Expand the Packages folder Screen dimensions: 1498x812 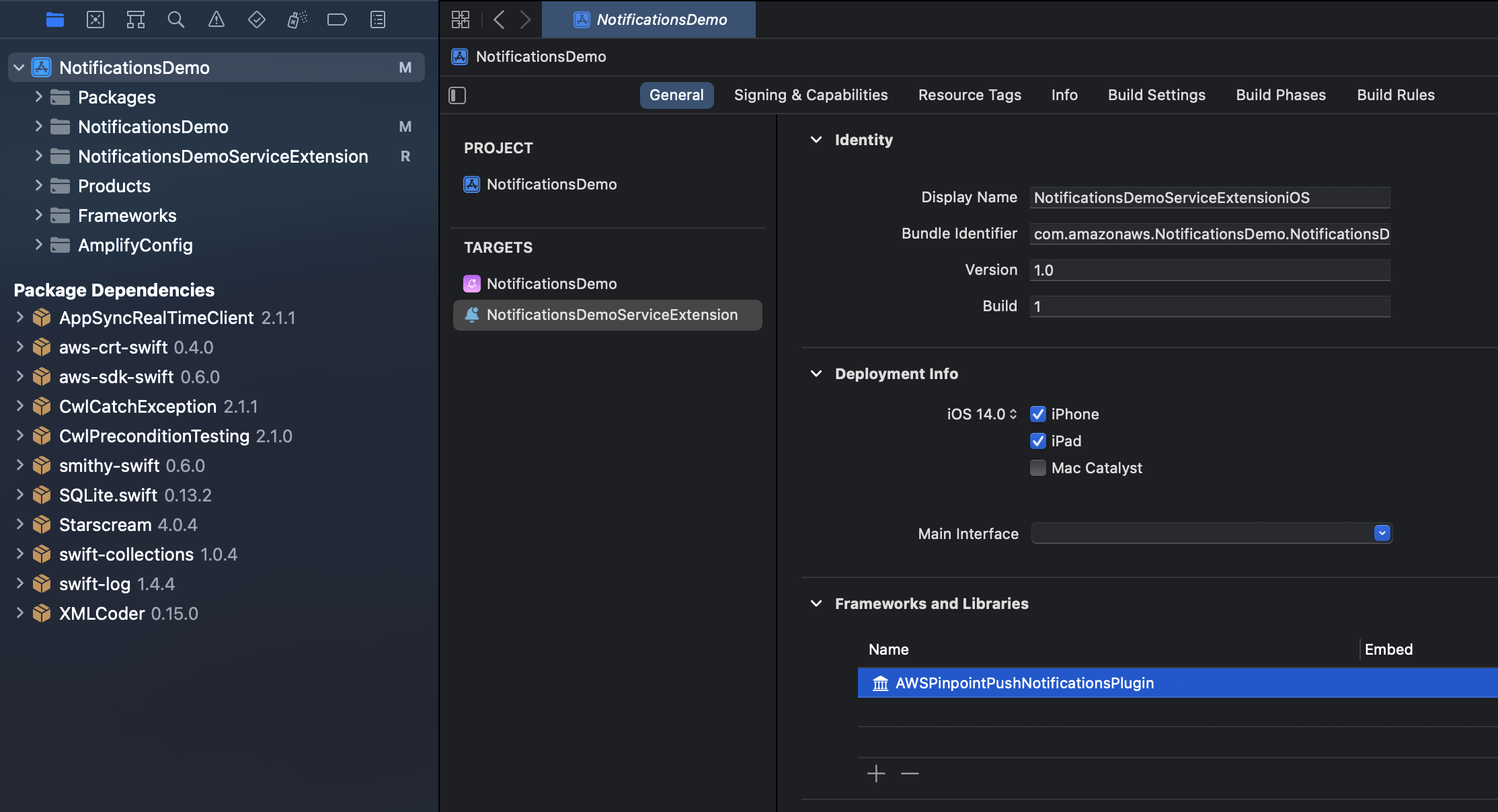[38, 97]
